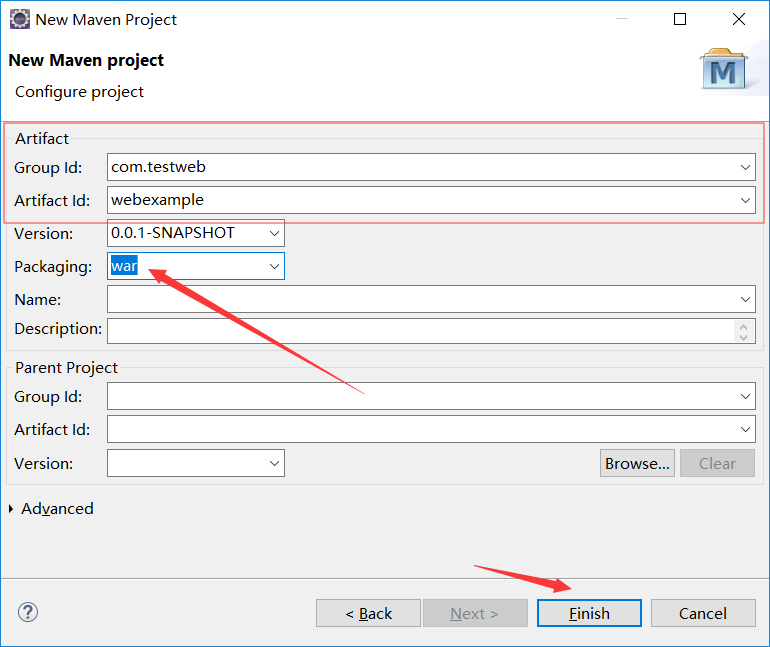Screen dimensions: 770x647
Task: Open the Packaging type dropdown
Action: click(275, 266)
